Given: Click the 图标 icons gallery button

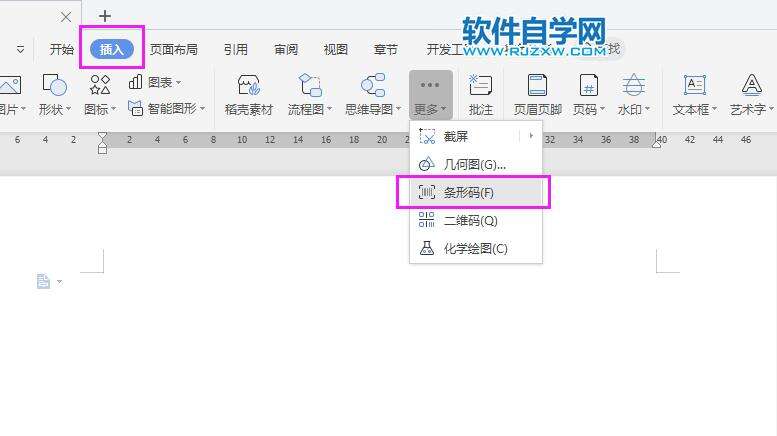Looking at the screenshot, I should tap(100, 85).
